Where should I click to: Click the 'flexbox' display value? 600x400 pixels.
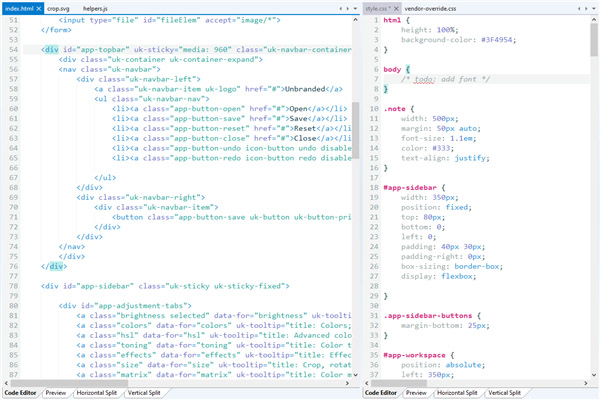[457, 276]
